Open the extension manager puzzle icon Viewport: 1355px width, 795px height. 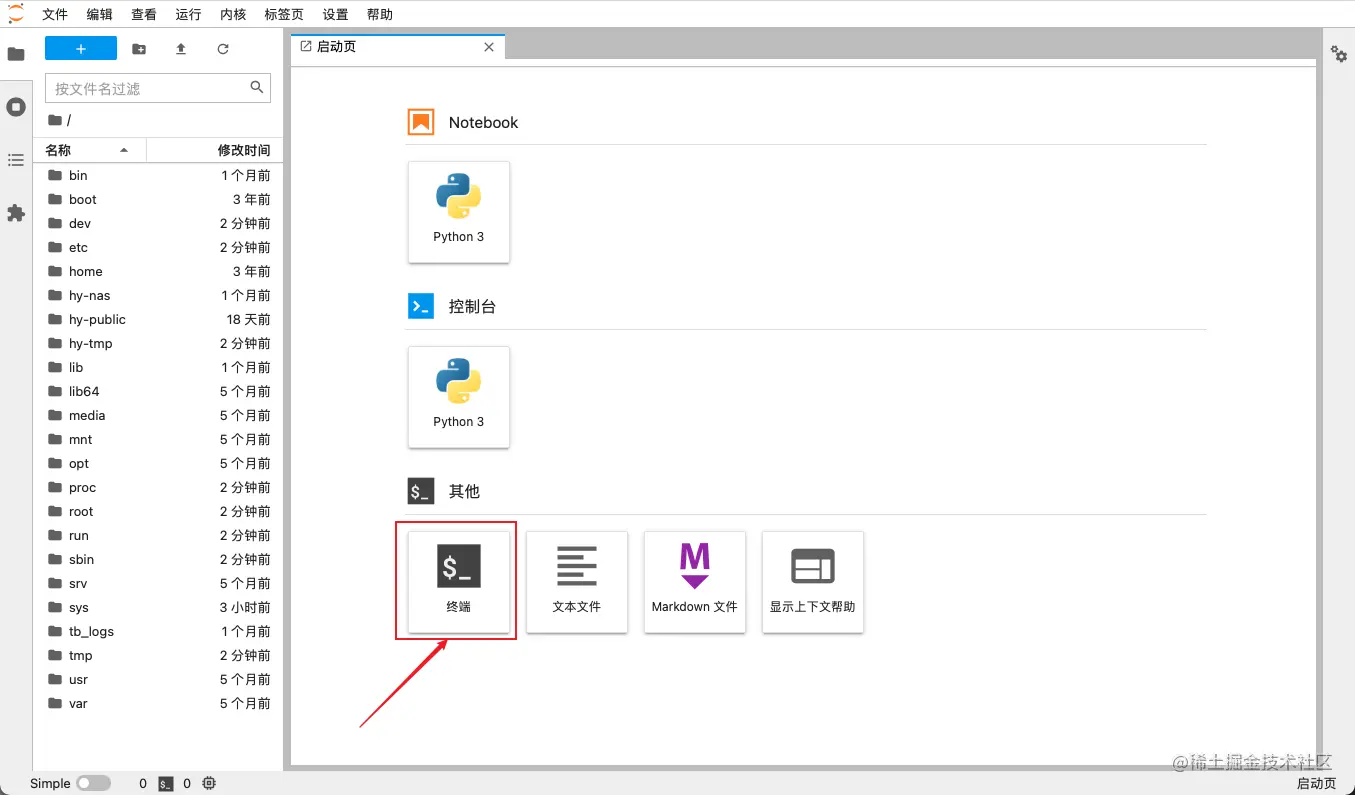point(16,213)
